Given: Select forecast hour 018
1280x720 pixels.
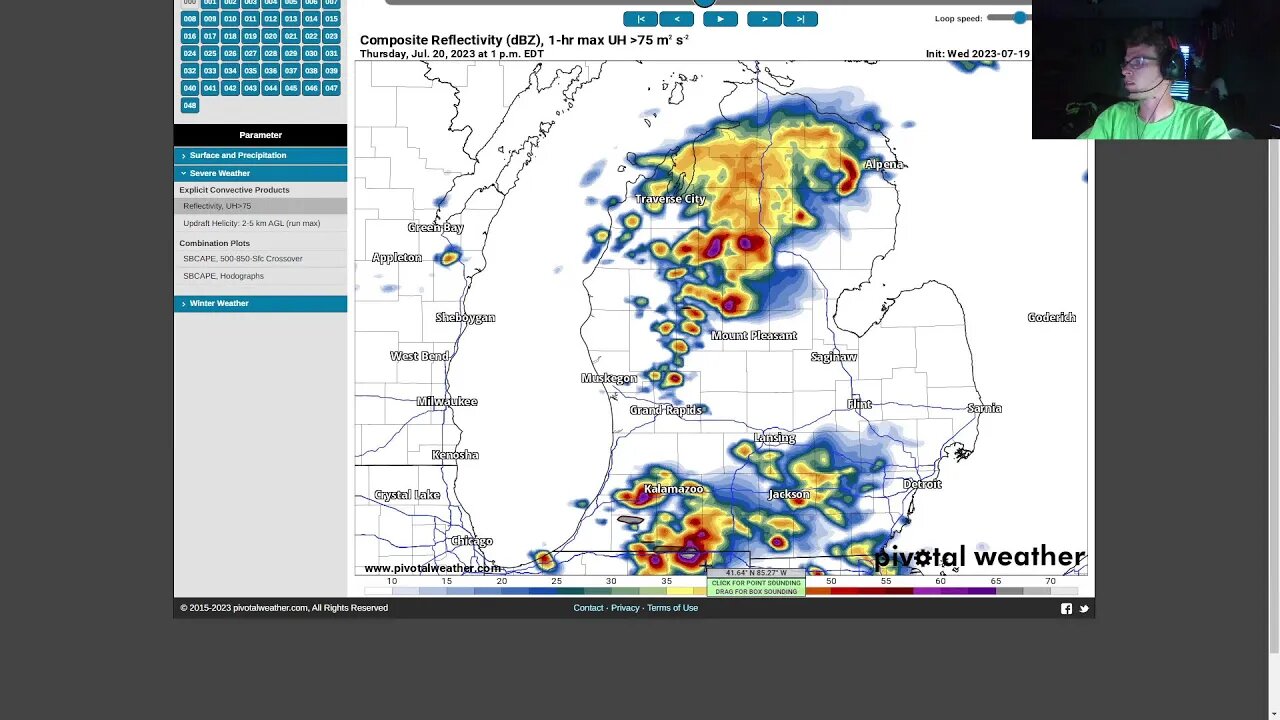Looking at the screenshot, I should 230,36.
